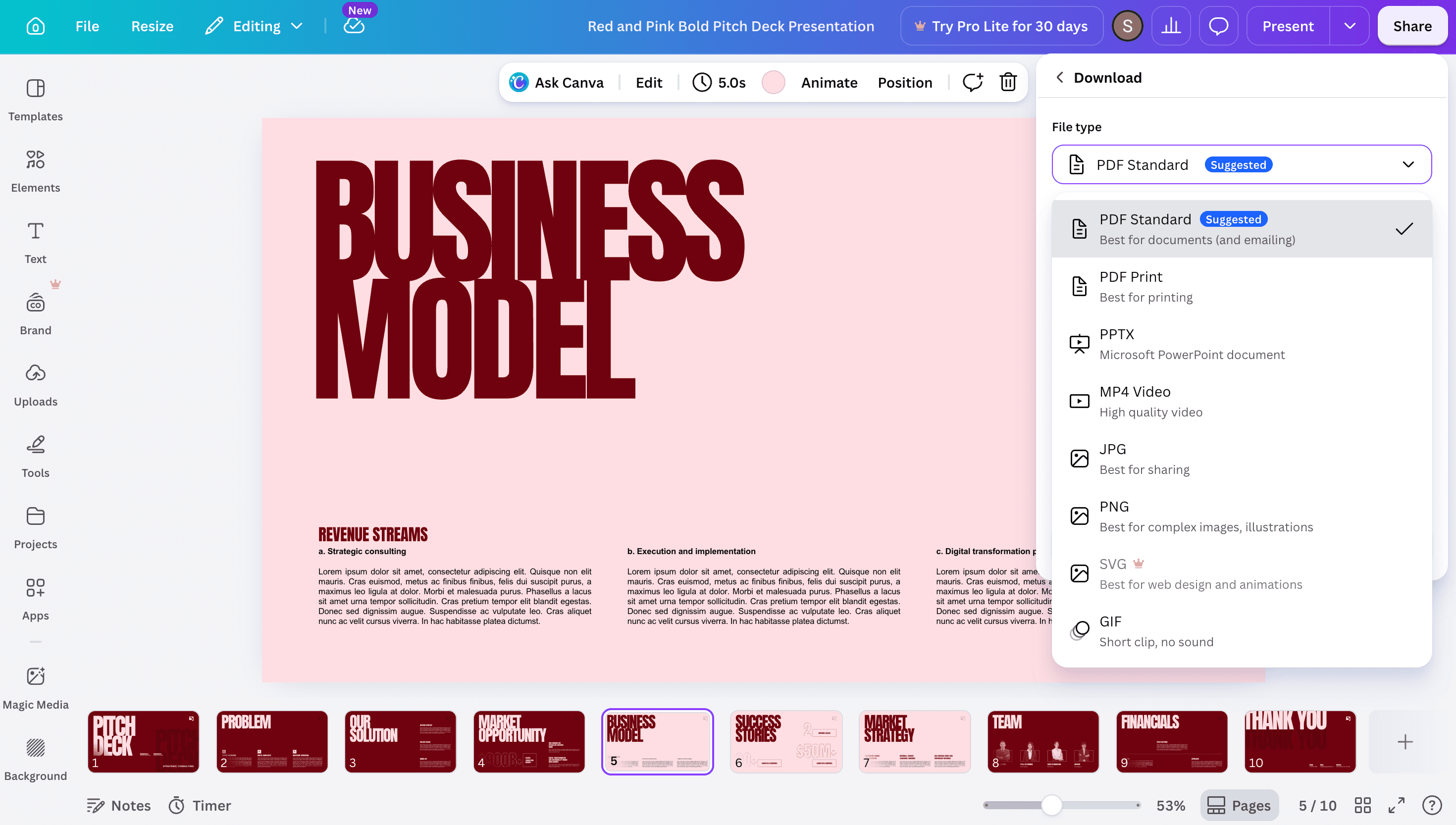Open page 3 Our Solution thumbnail

coord(401,742)
